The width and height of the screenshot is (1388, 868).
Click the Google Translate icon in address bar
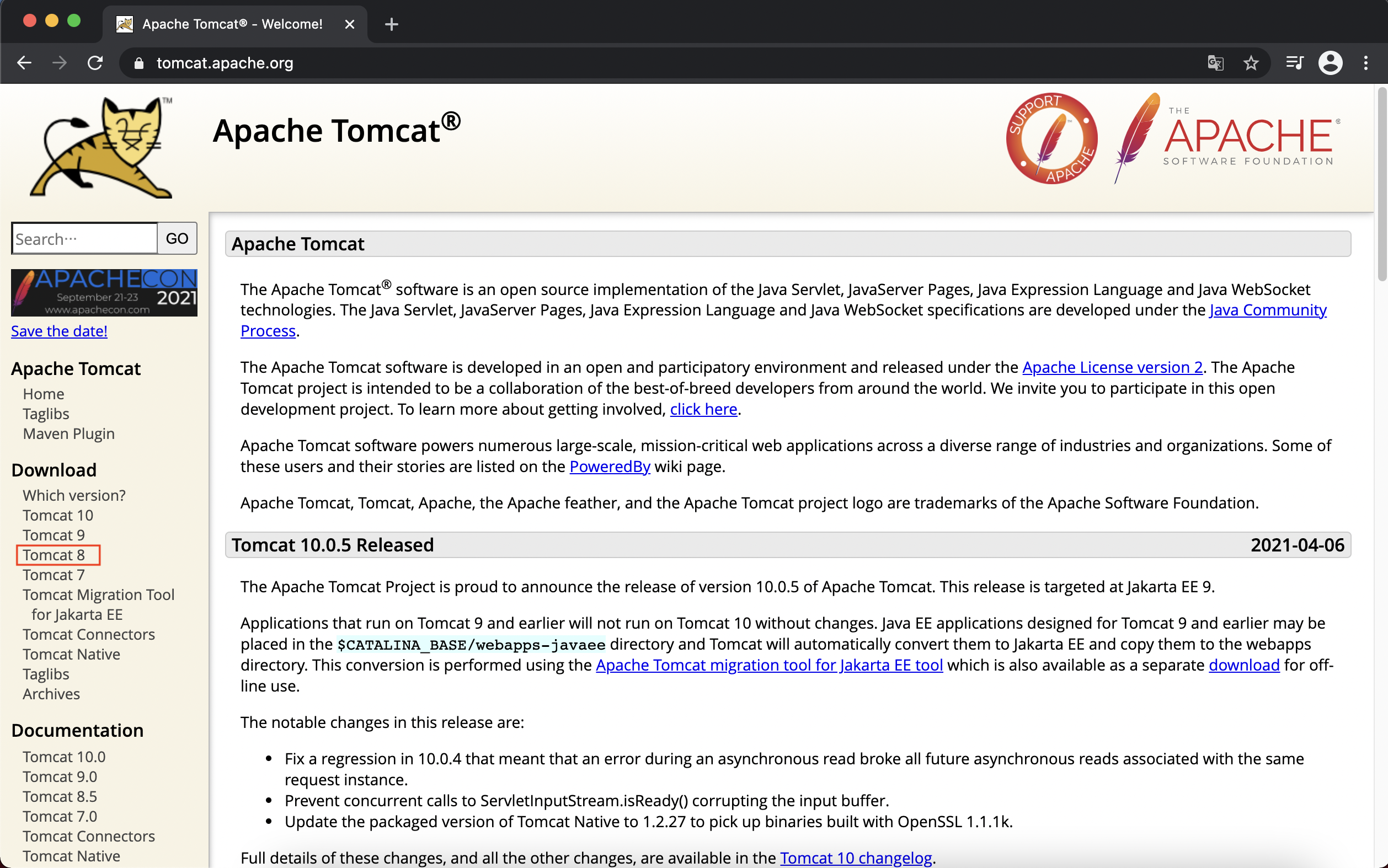click(1215, 62)
